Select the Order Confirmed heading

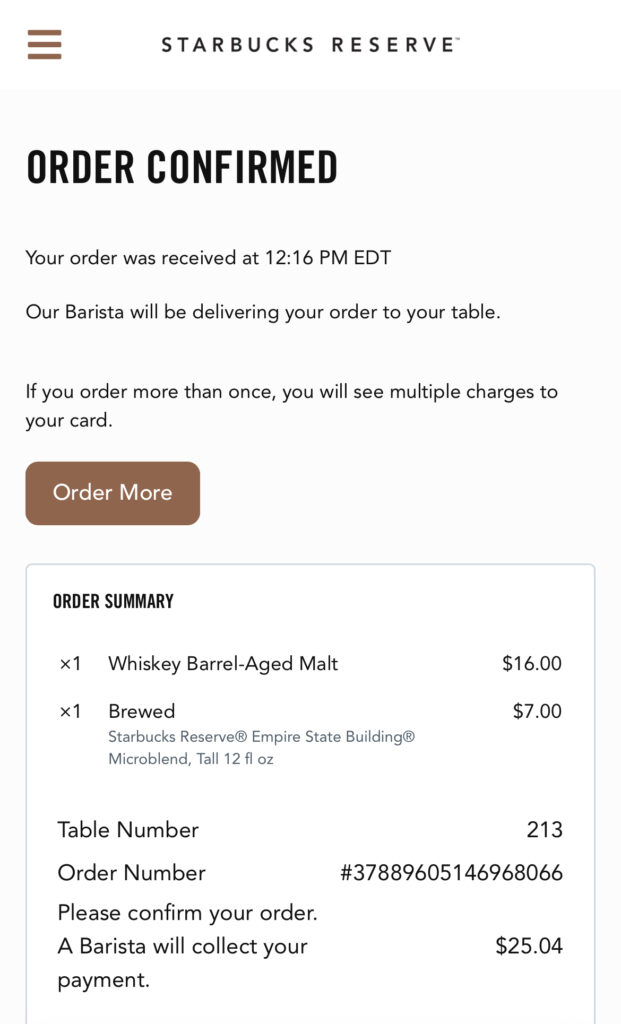(182, 167)
